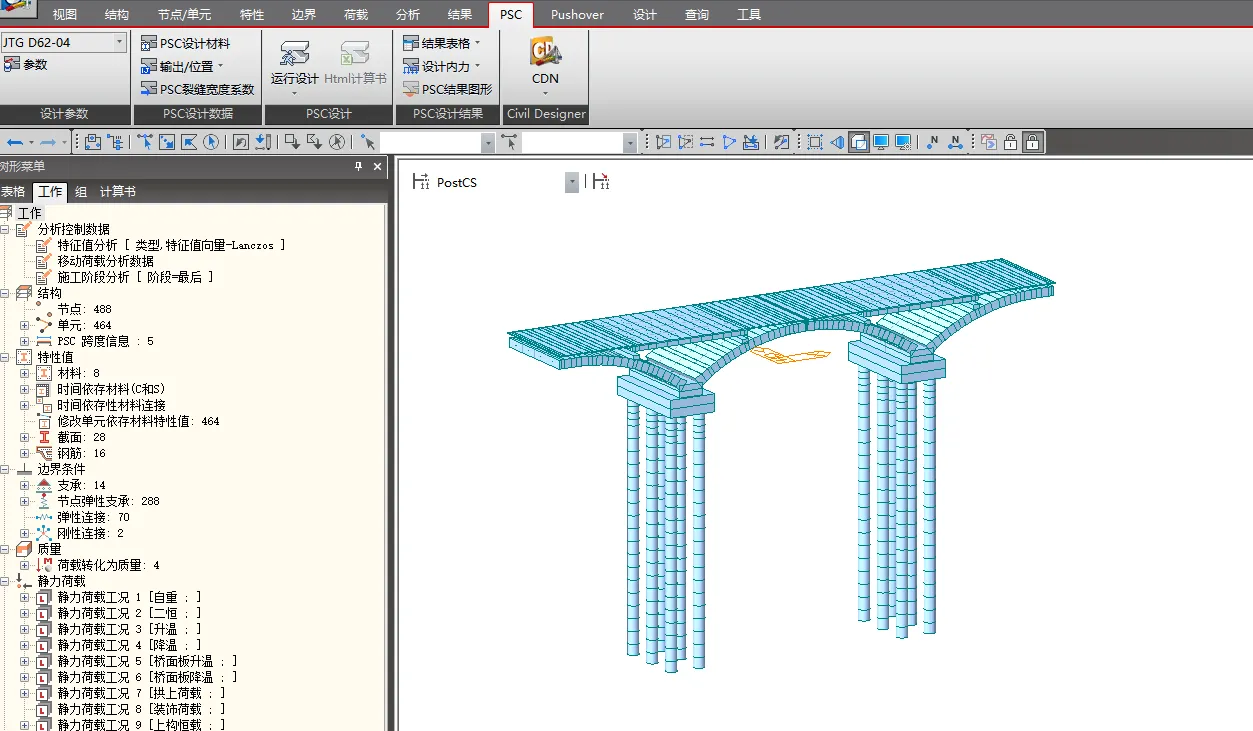The image size is (1253, 731).
Task: Click the 移动荷载分析数据 document icon
Action: click(x=44, y=261)
